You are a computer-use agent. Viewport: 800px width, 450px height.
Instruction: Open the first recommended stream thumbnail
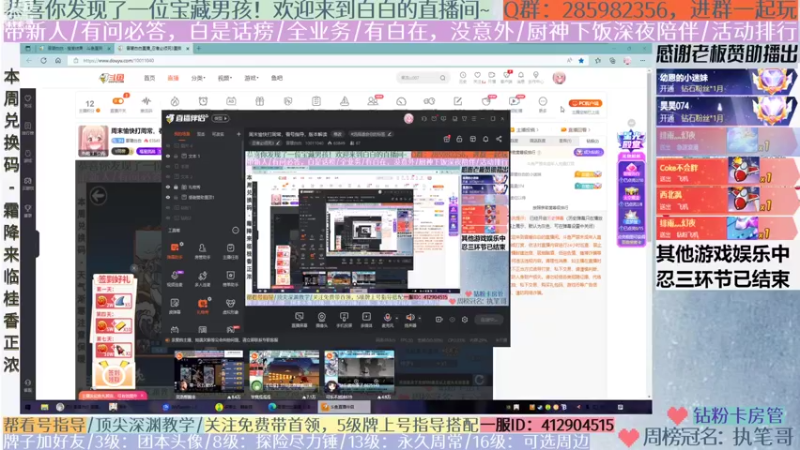(209, 371)
